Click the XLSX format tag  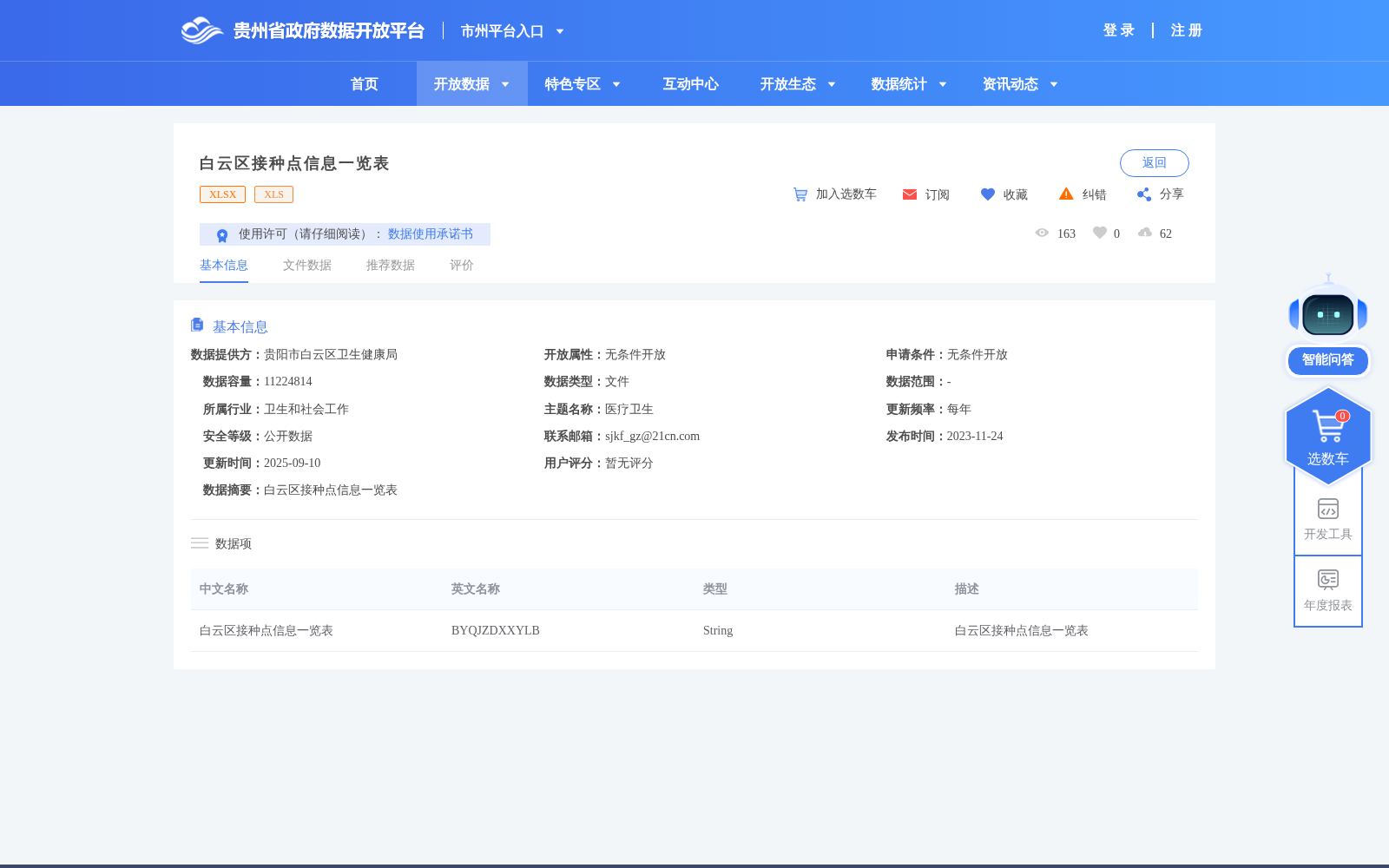pyautogui.click(x=222, y=194)
